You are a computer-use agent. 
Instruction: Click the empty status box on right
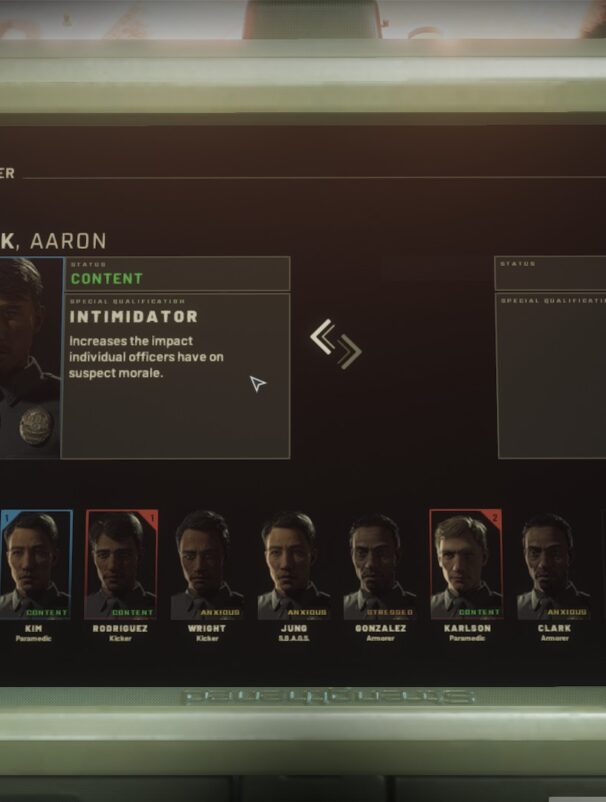pos(550,273)
